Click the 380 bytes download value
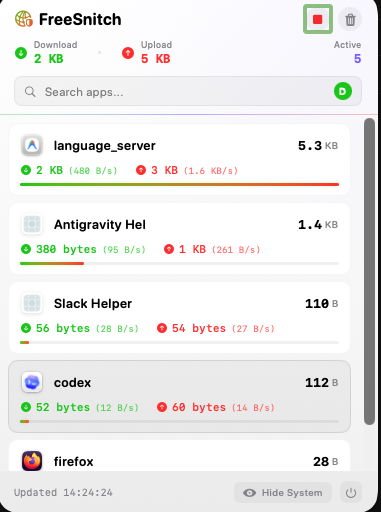The height and width of the screenshot is (512, 381). pyautogui.click(x=66, y=249)
